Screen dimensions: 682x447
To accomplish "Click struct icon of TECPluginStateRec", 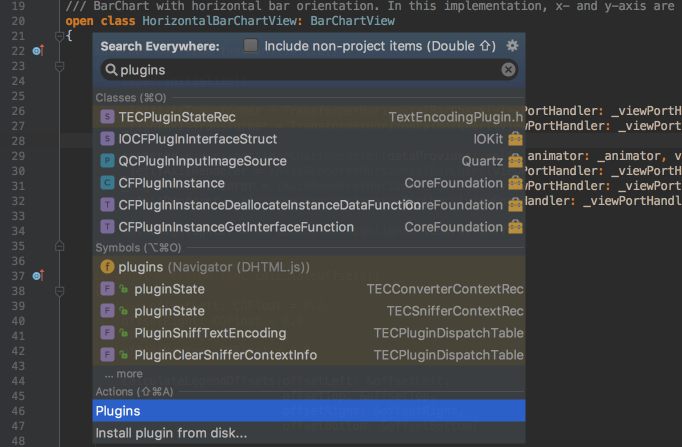I will coord(107,117).
